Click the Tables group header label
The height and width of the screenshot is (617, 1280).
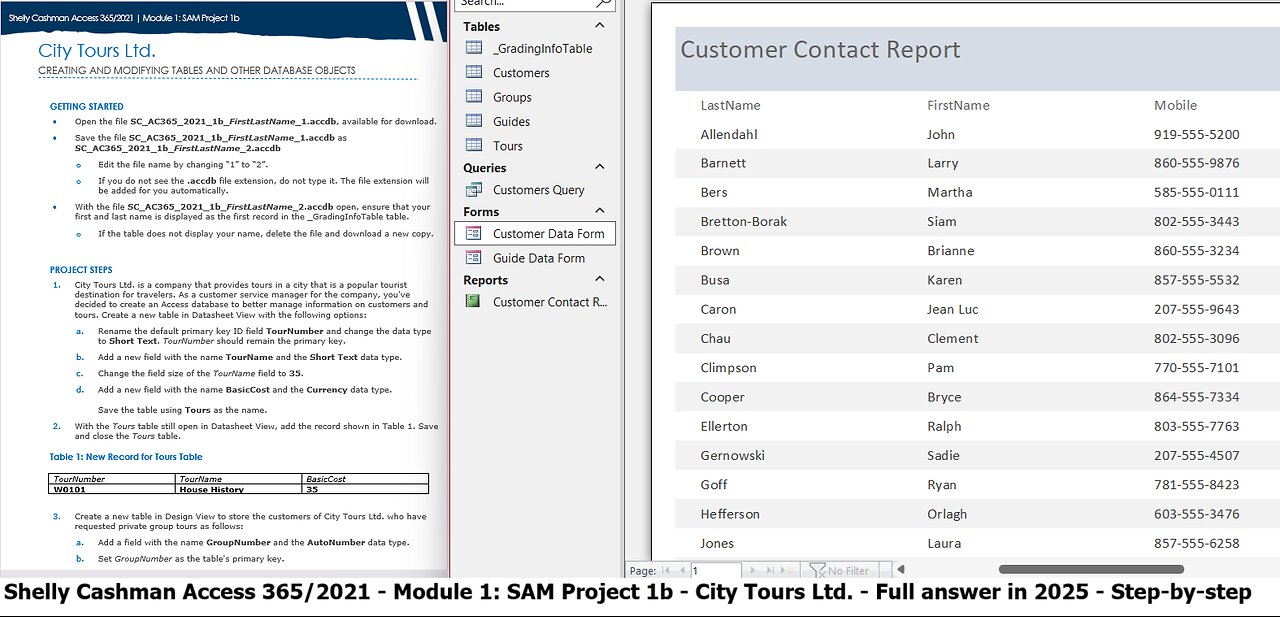point(481,26)
